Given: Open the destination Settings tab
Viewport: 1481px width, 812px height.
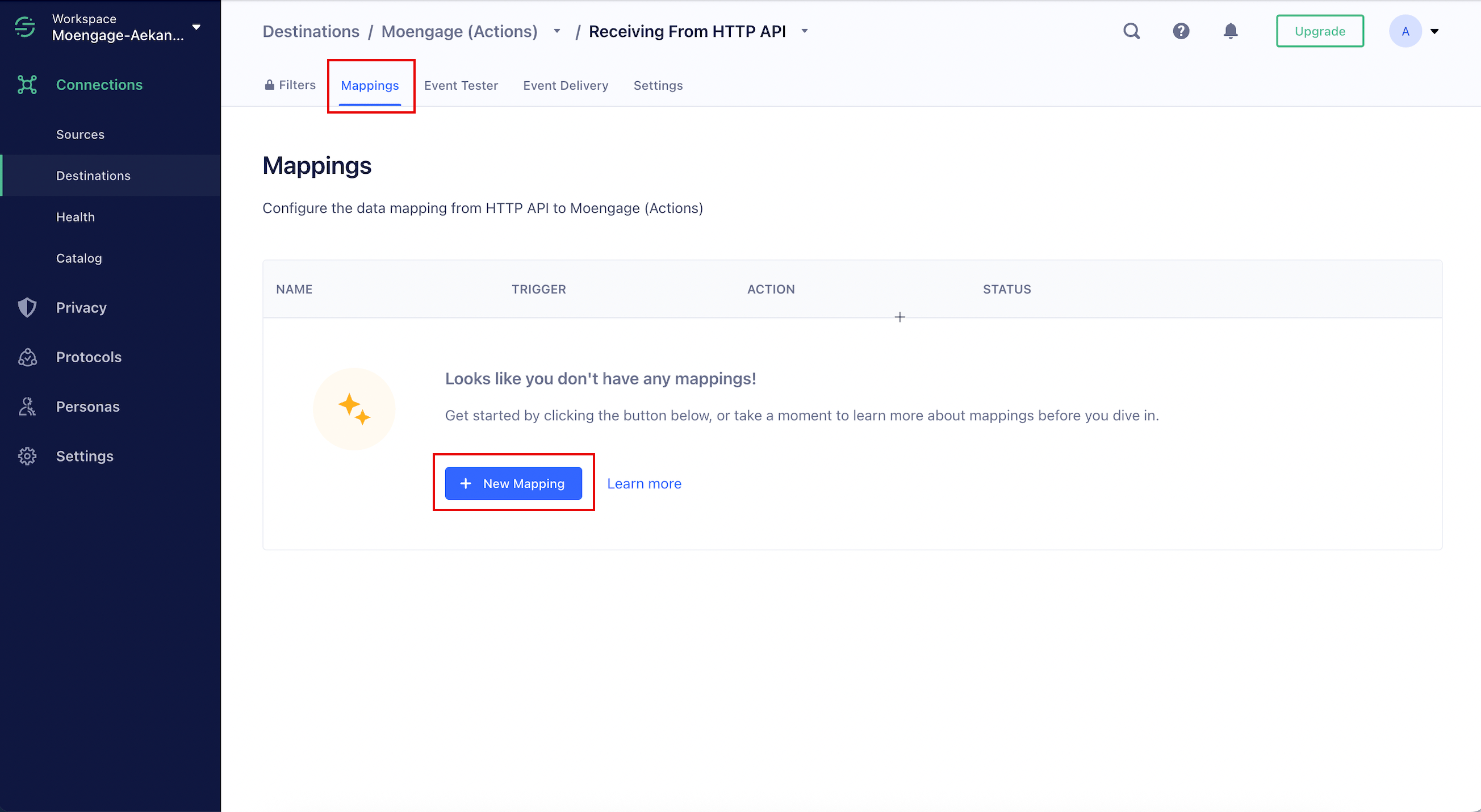Looking at the screenshot, I should (658, 85).
